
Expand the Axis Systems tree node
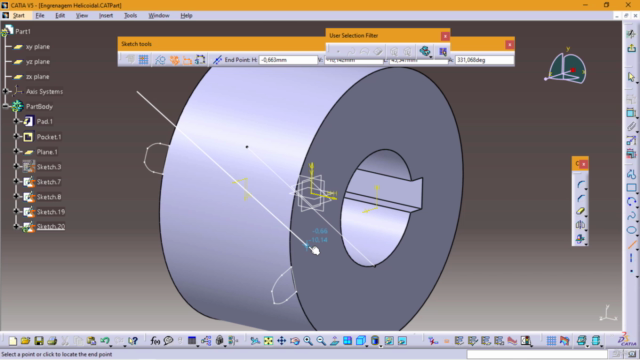5,91
